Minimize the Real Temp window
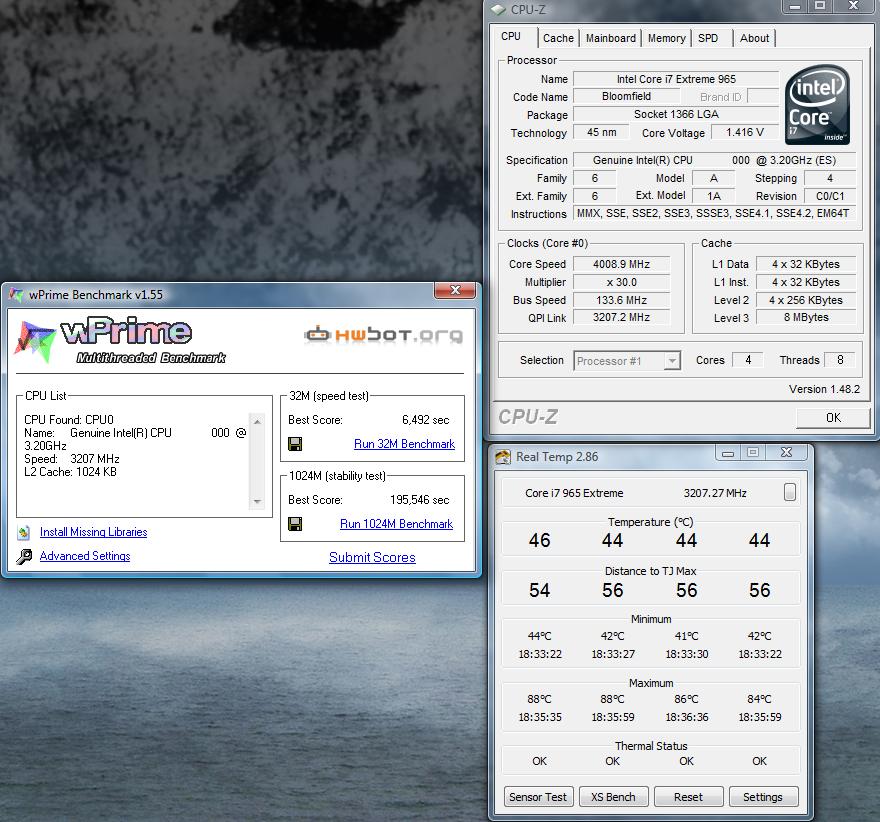880x822 pixels. tap(727, 452)
